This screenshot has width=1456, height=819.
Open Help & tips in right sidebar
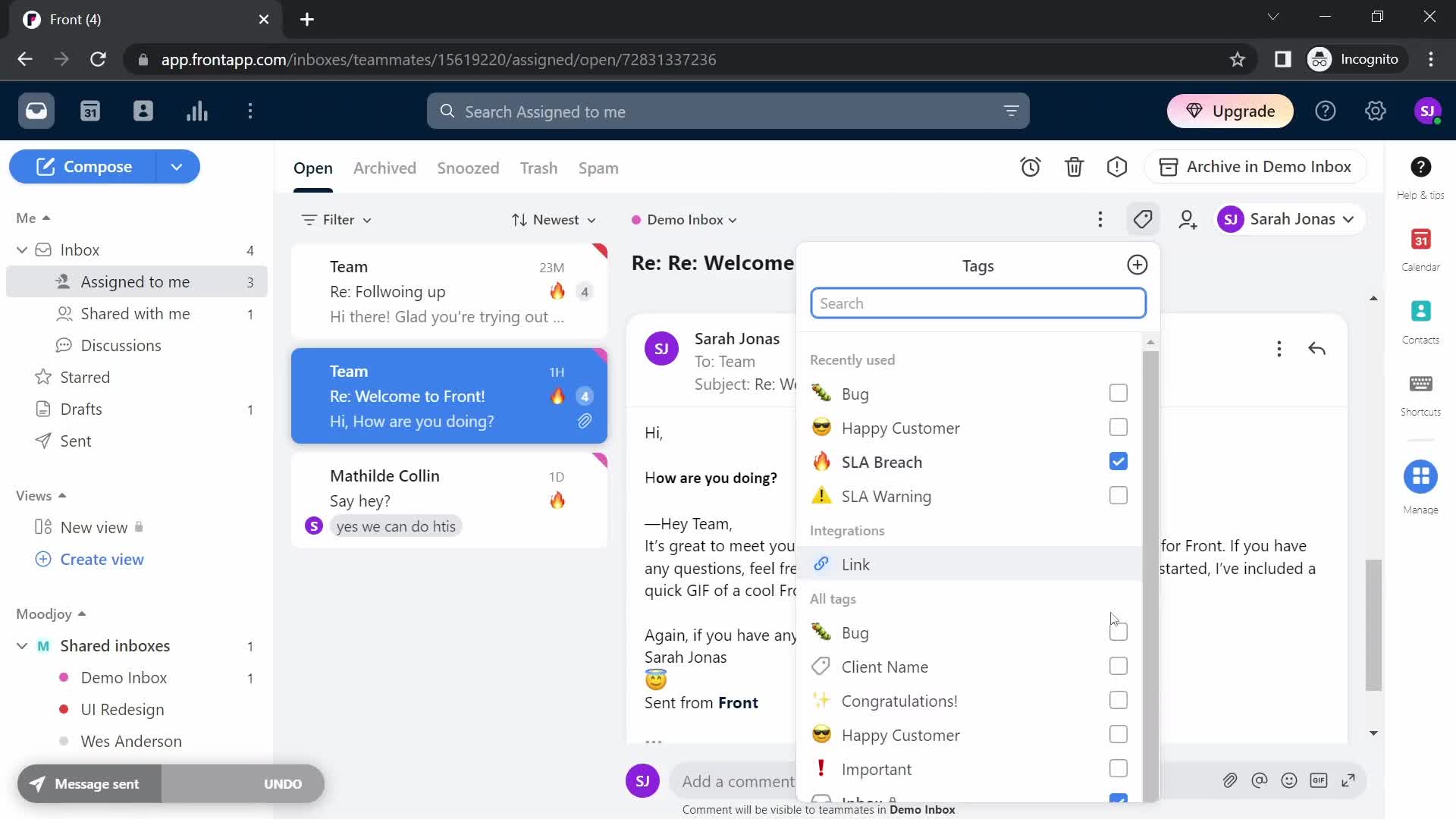(1420, 177)
